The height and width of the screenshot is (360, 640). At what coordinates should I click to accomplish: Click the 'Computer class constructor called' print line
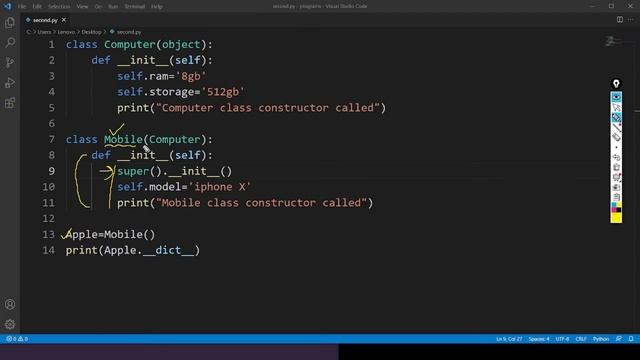[x=251, y=108]
